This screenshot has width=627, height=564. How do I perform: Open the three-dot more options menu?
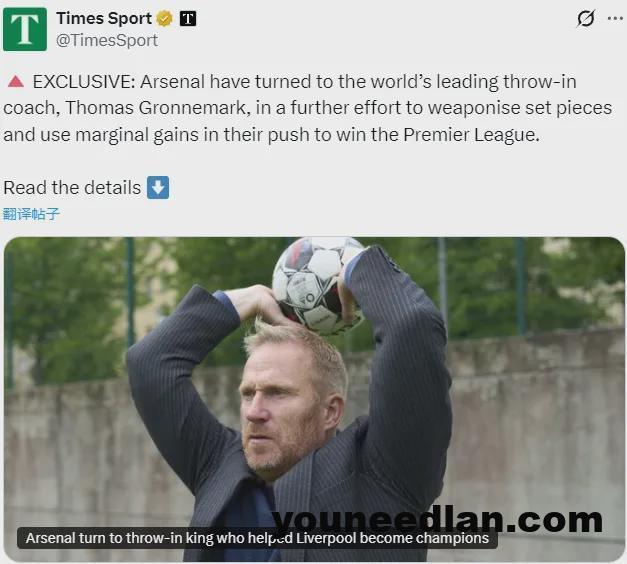(615, 18)
